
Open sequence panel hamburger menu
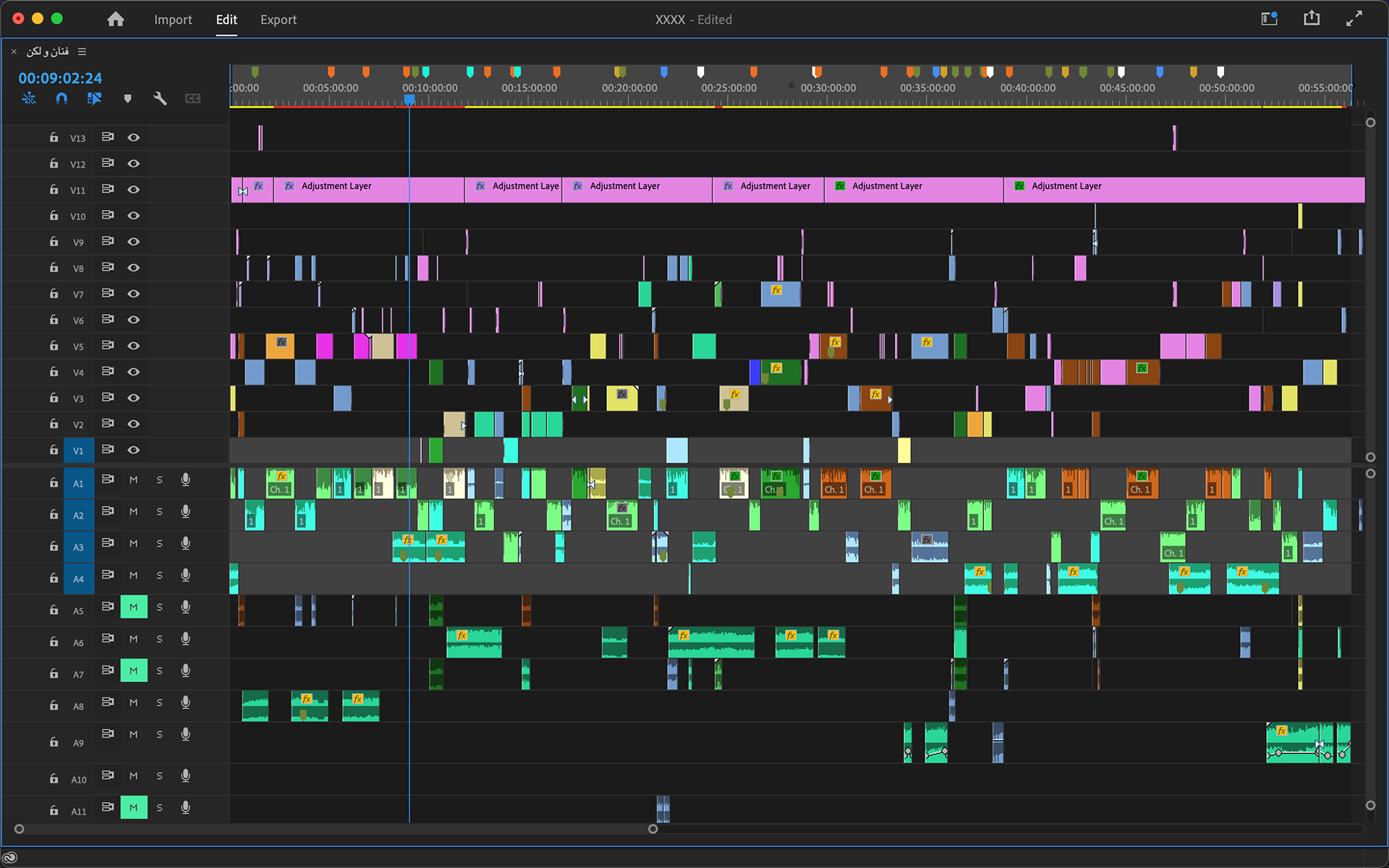pyautogui.click(x=82, y=51)
